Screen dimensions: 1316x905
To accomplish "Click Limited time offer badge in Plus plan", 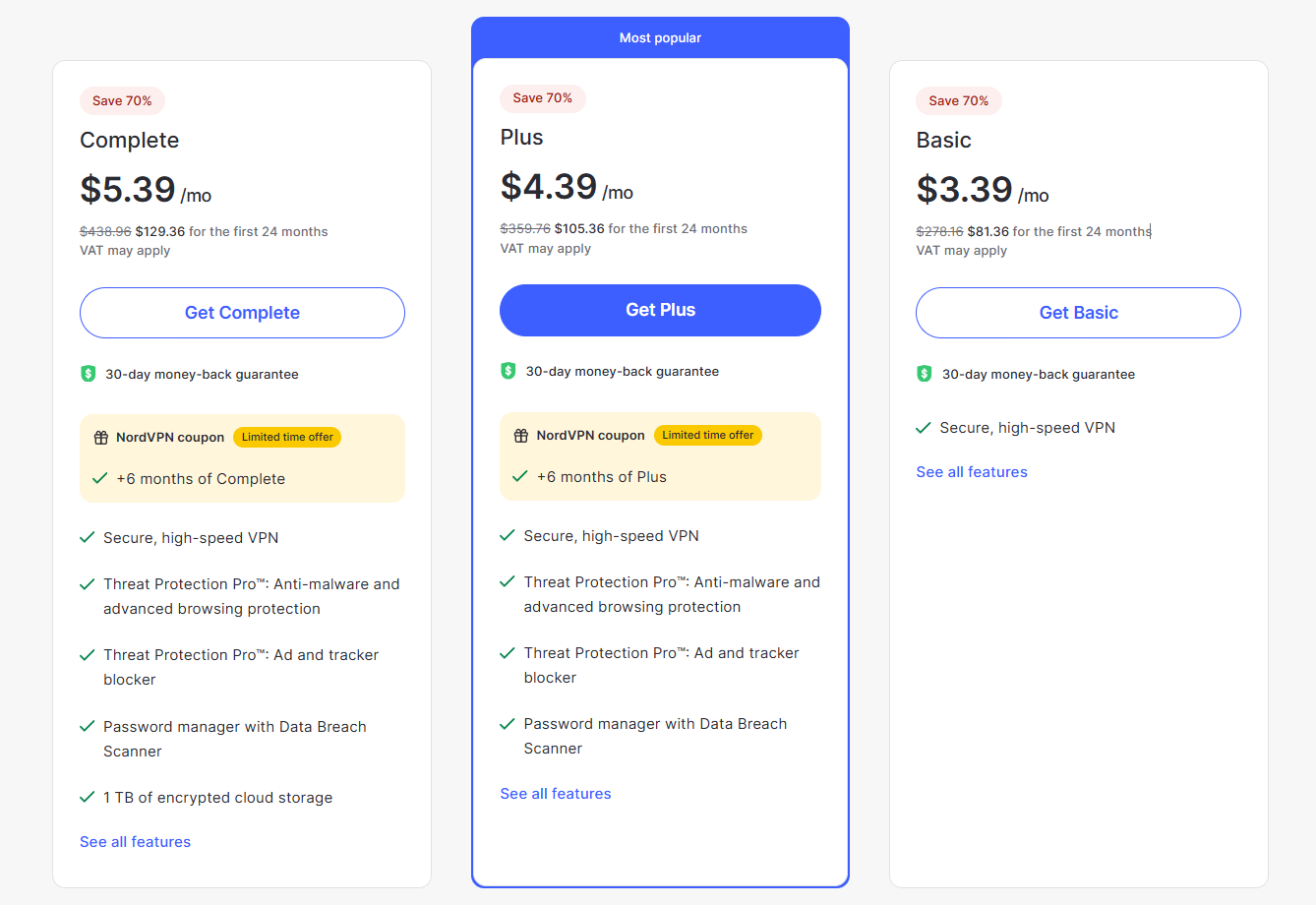I will click(707, 435).
